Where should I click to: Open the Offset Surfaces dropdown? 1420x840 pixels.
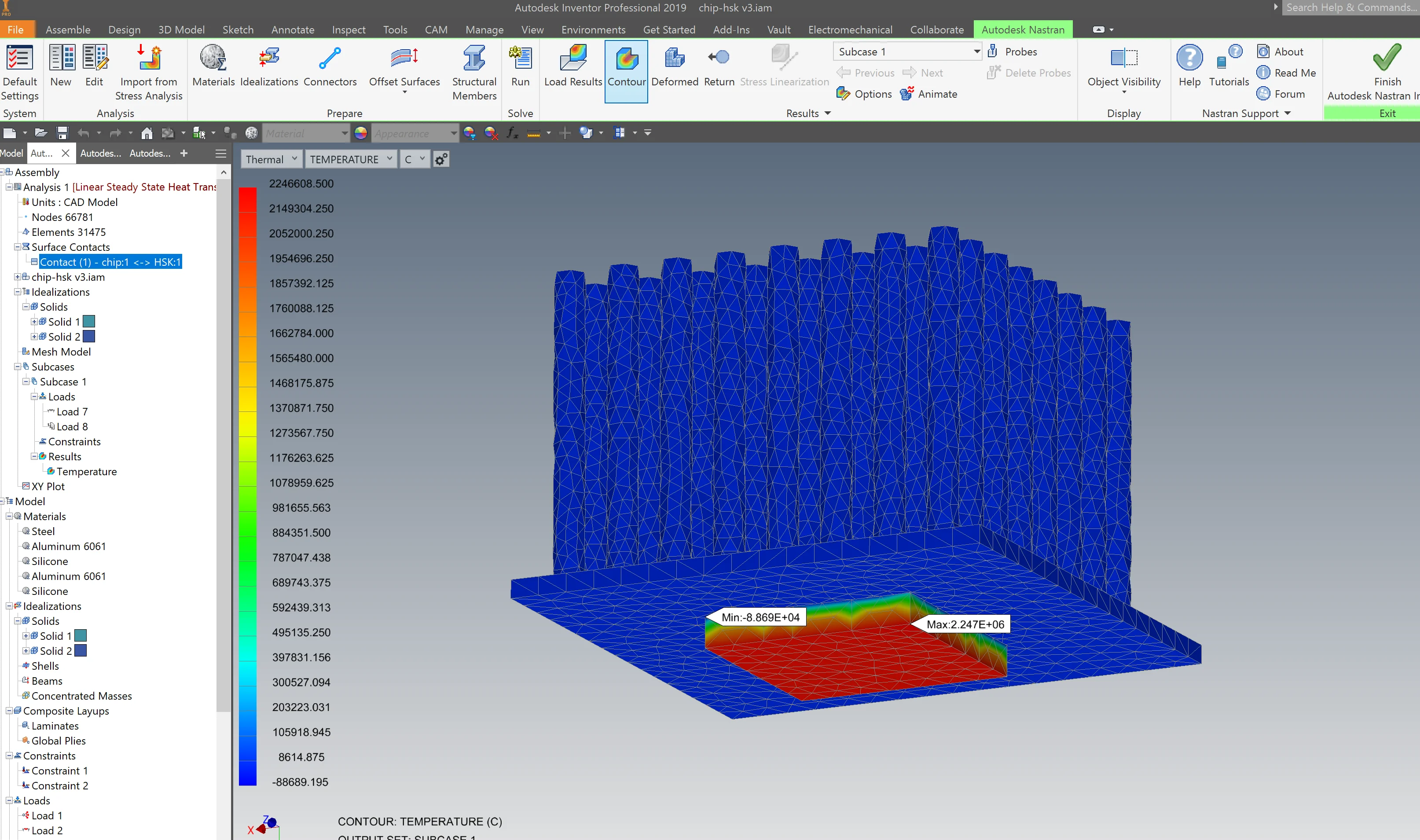pyautogui.click(x=404, y=92)
